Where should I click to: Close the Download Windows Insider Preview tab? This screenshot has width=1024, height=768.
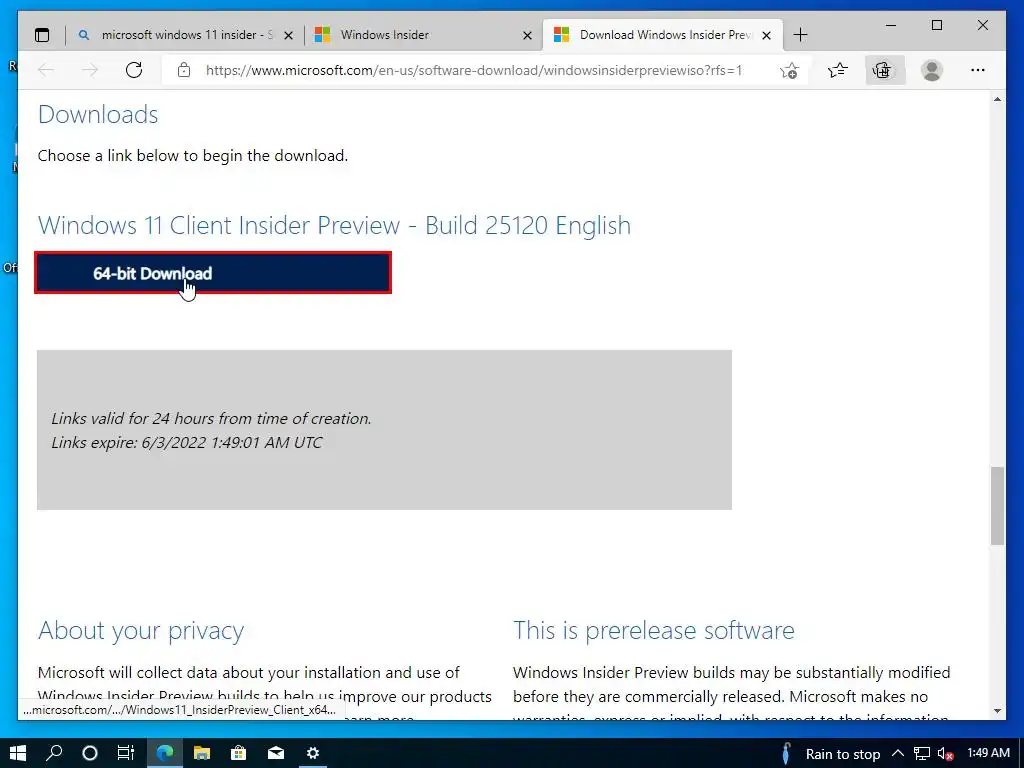pyautogui.click(x=767, y=35)
